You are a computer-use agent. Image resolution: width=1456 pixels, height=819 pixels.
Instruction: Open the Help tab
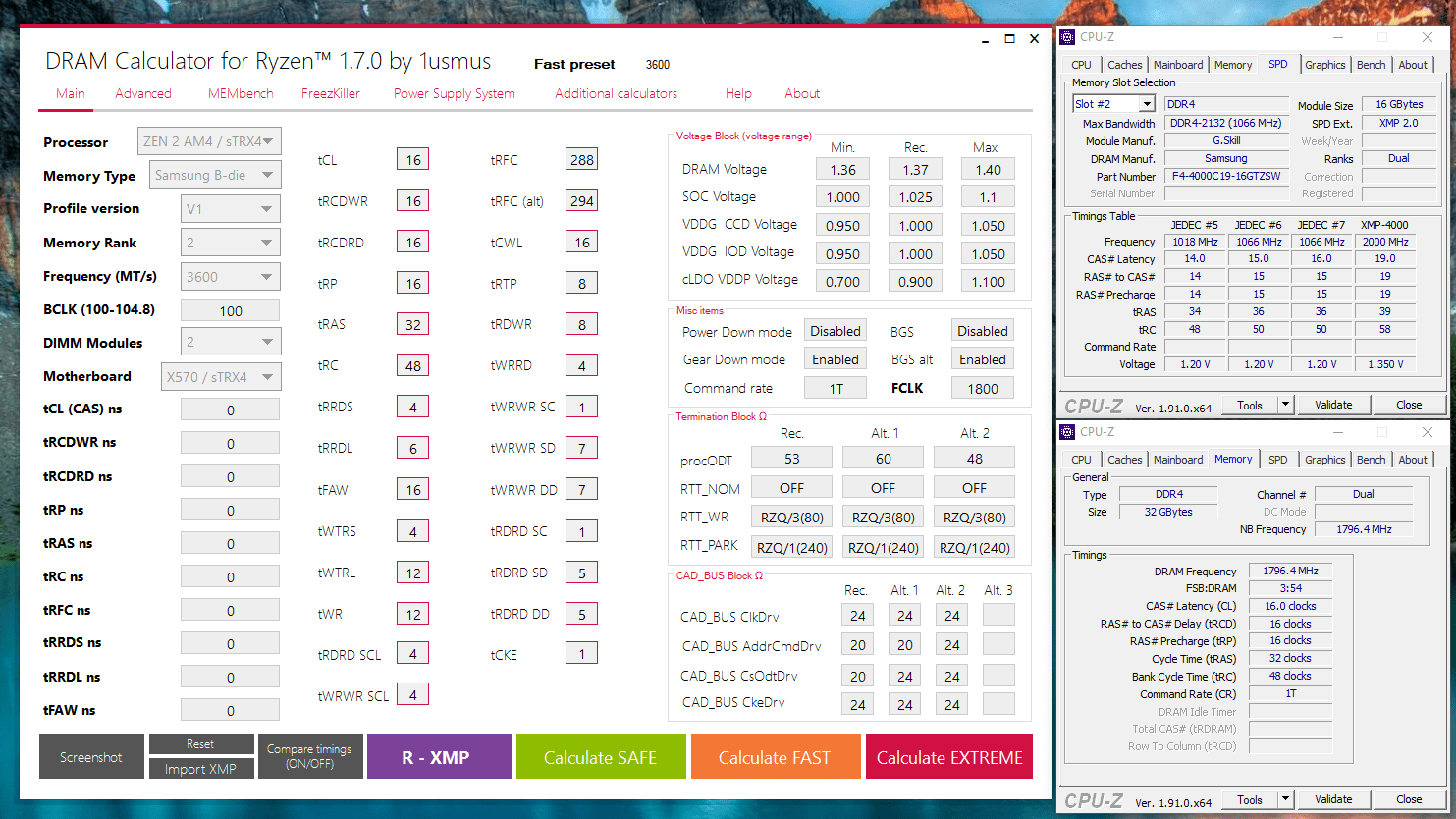738,94
